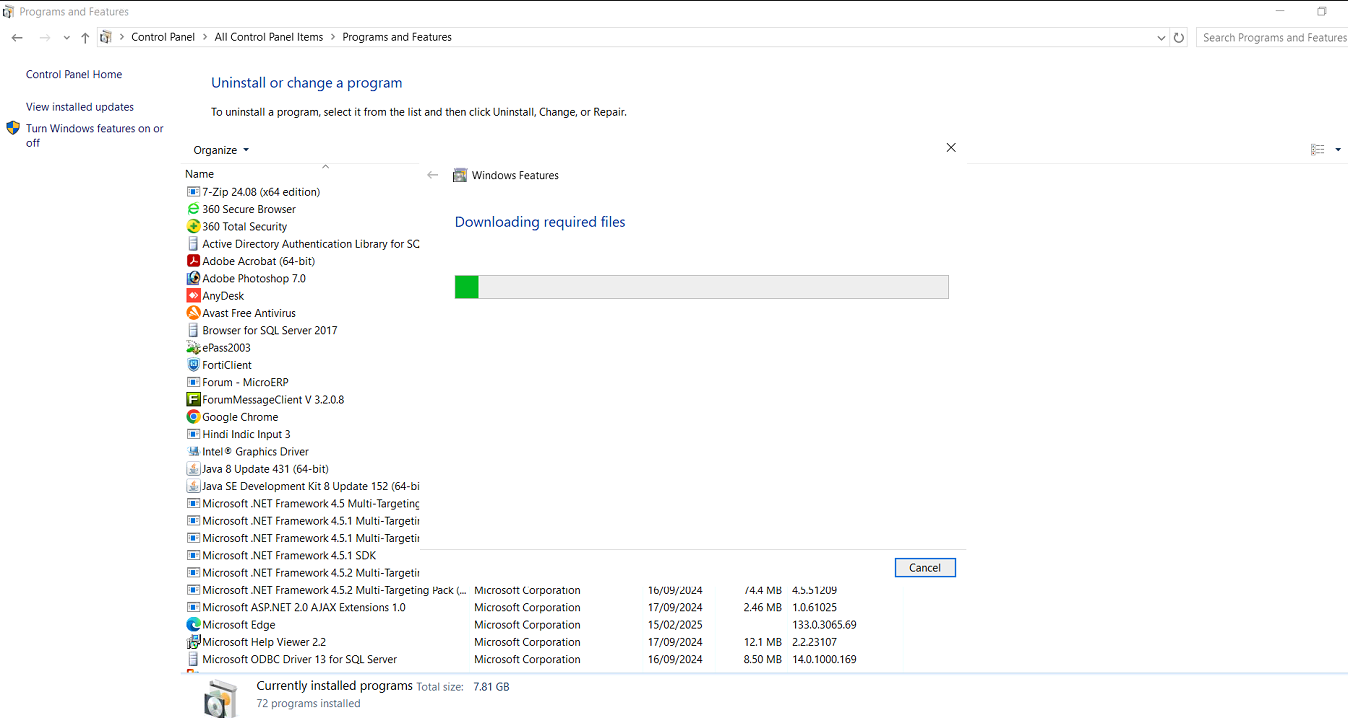Click the 8.50 MB size cell
The width and height of the screenshot is (1348, 718).
click(x=763, y=660)
